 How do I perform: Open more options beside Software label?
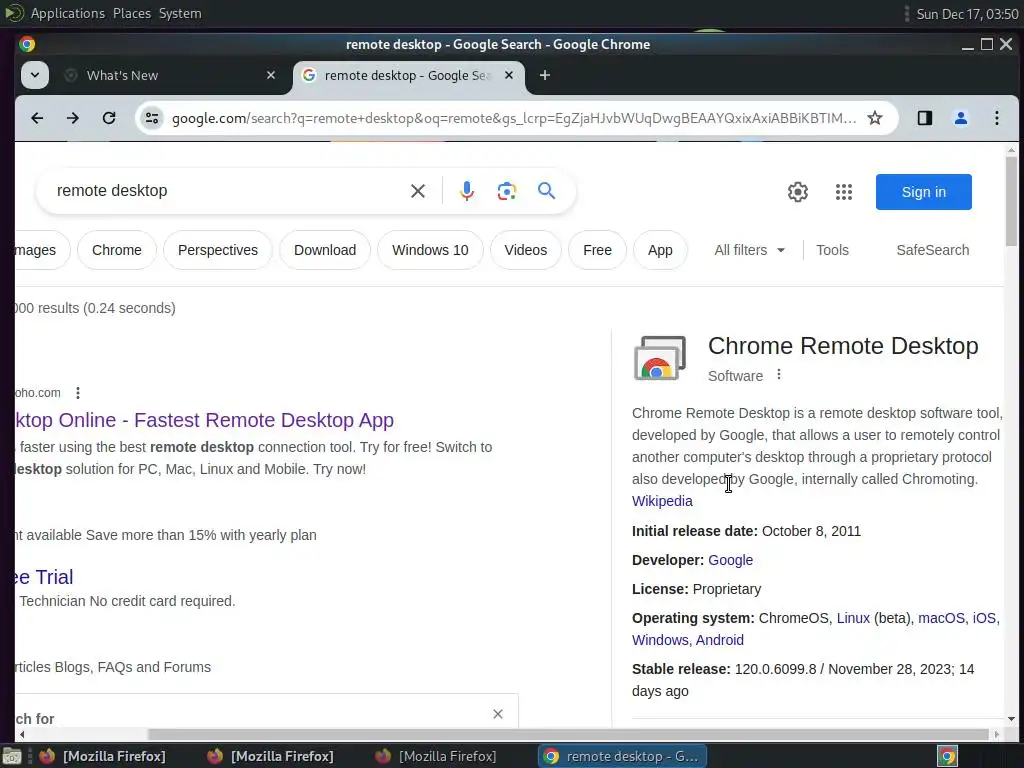(x=778, y=375)
